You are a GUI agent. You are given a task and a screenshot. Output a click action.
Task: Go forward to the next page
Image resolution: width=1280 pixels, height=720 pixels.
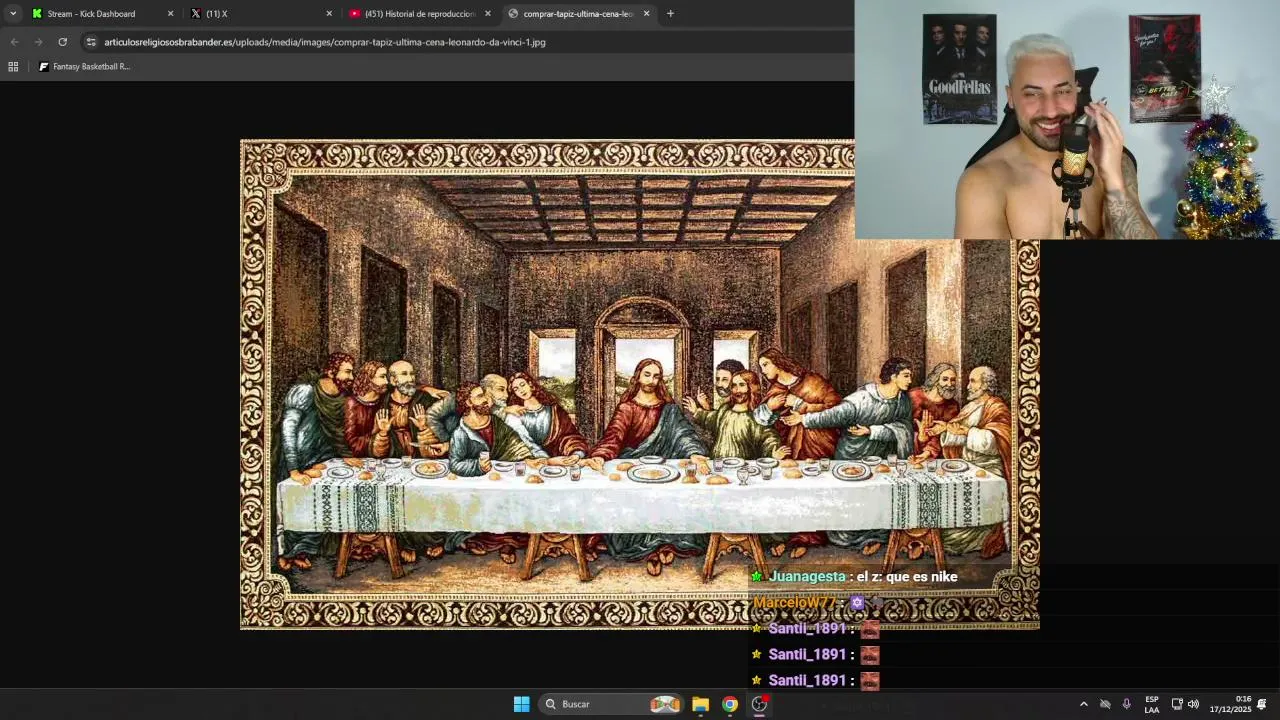(38, 42)
